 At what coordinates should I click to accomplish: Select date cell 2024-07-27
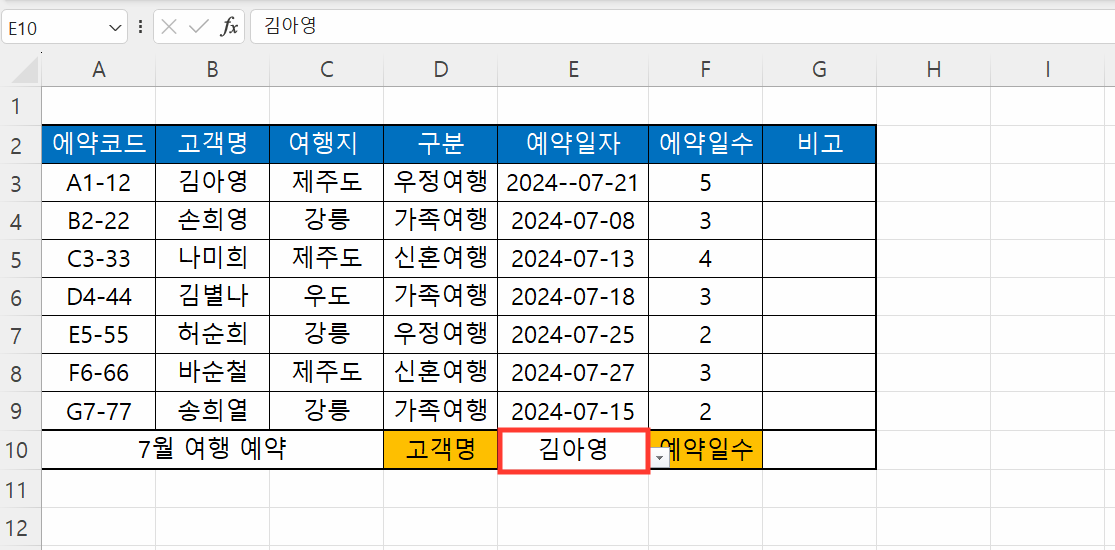573,373
